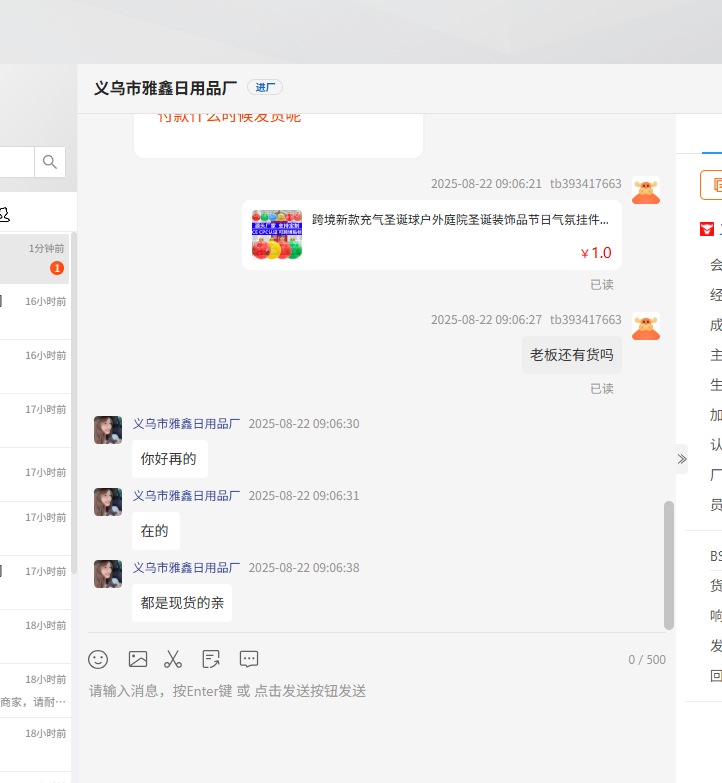Open chat history speech bubble icon
The width and height of the screenshot is (722, 783).
(249, 659)
